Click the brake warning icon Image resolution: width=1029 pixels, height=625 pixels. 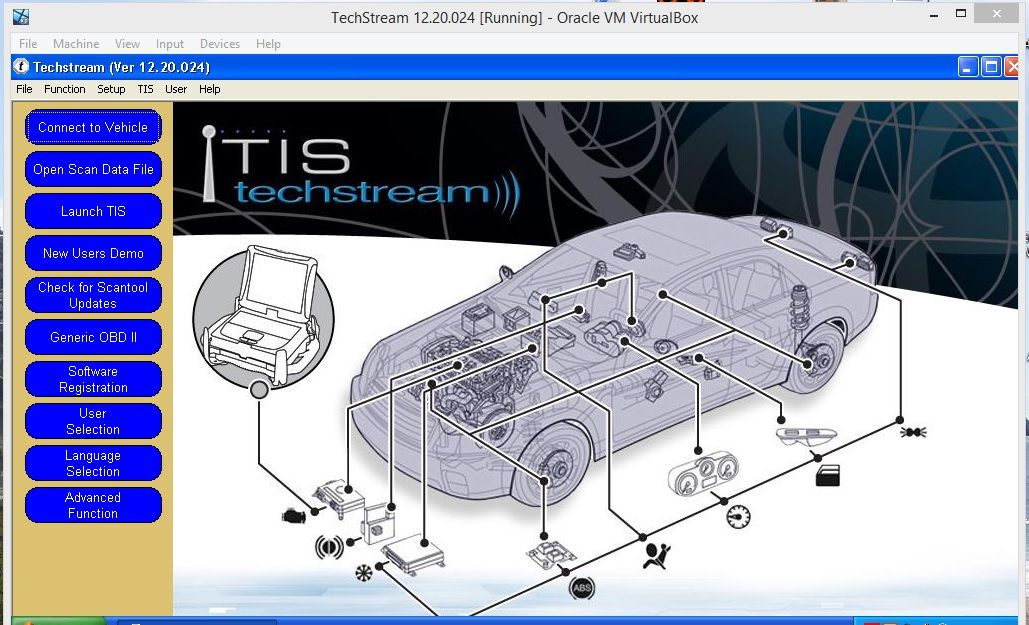click(329, 547)
